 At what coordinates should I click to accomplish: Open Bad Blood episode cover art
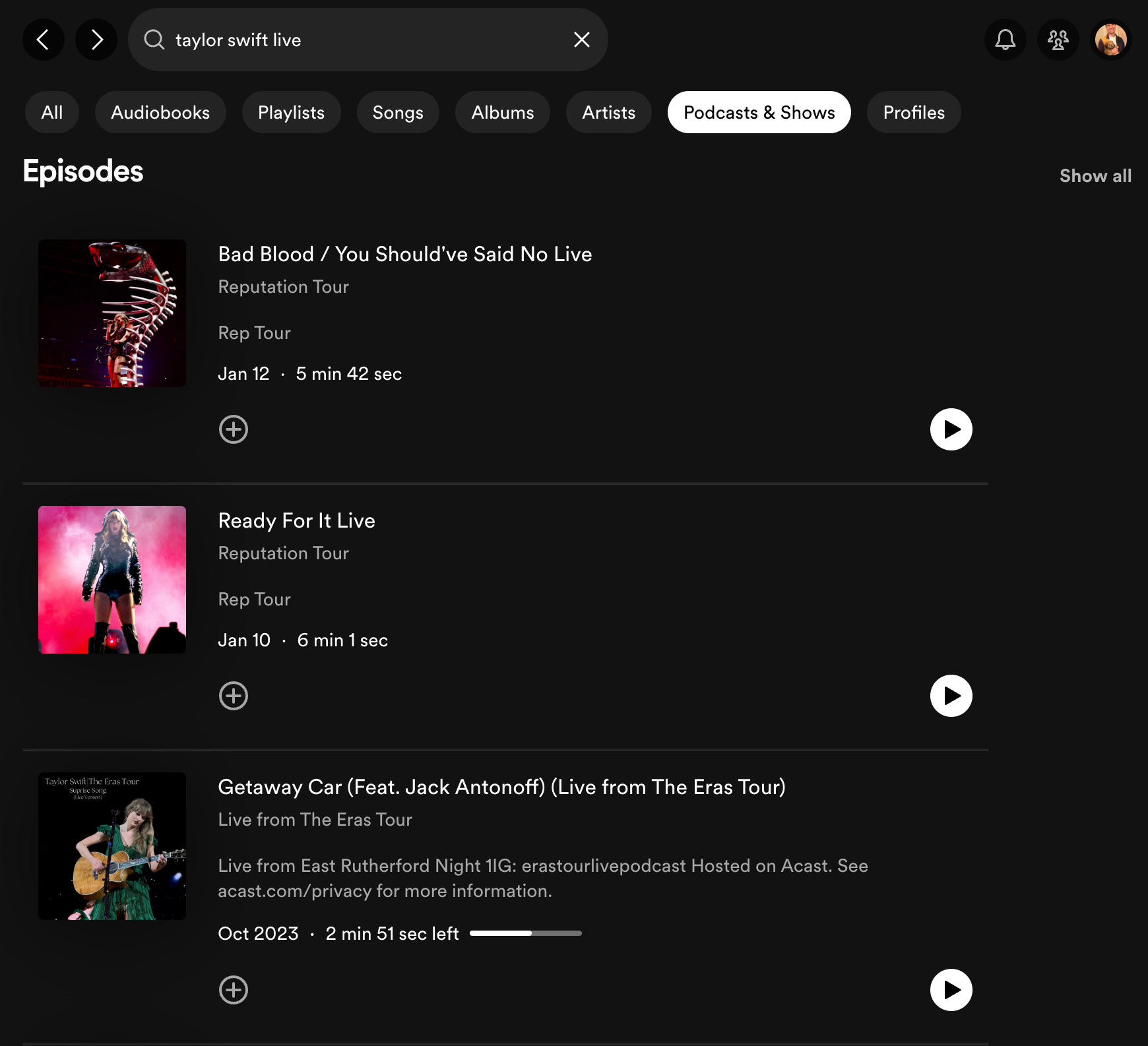point(112,313)
